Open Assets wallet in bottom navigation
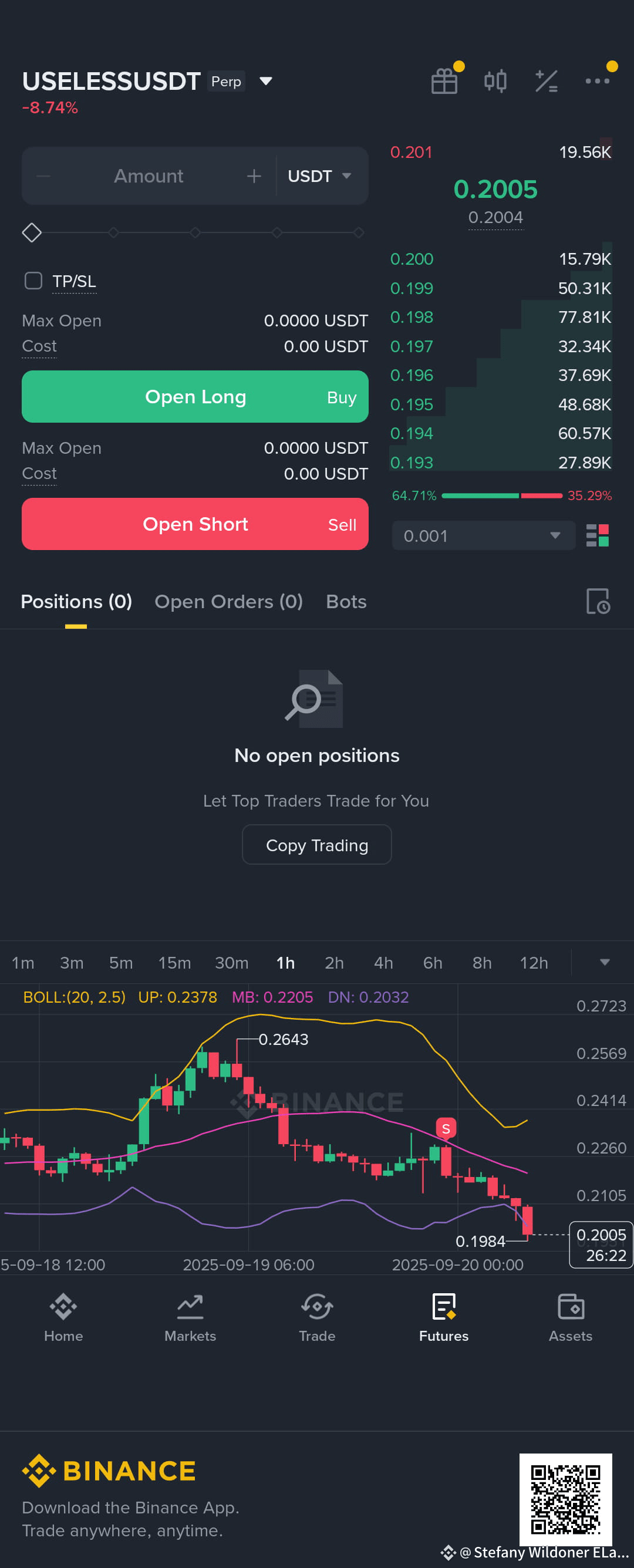Viewport: 634px width, 1568px height. tap(571, 1319)
